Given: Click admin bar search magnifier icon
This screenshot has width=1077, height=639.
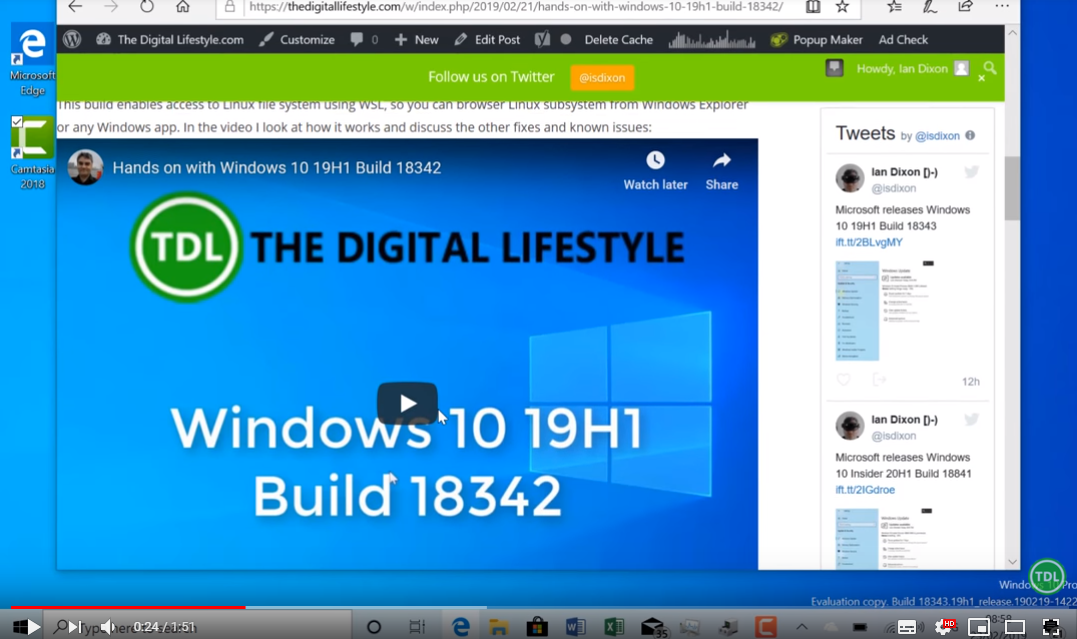Looking at the screenshot, I should [x=990, y=67].
